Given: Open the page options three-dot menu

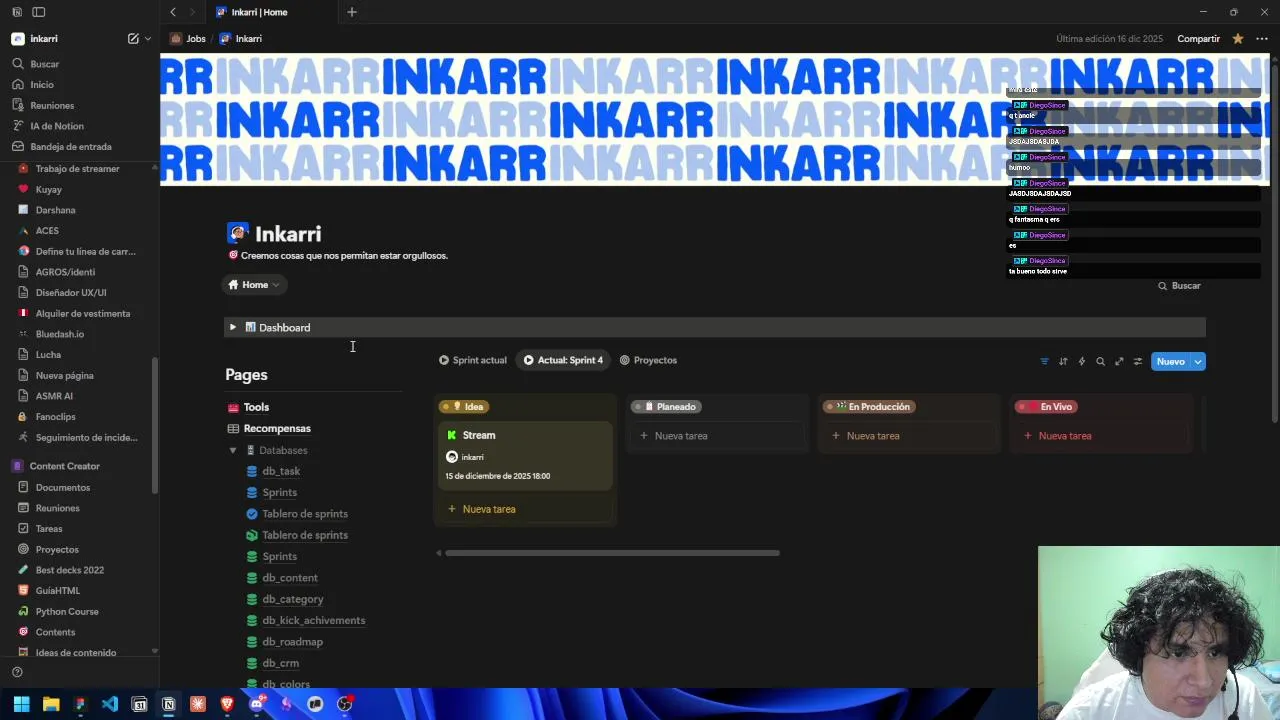Looking at the screenshot, I should (x=1262, y=39).
